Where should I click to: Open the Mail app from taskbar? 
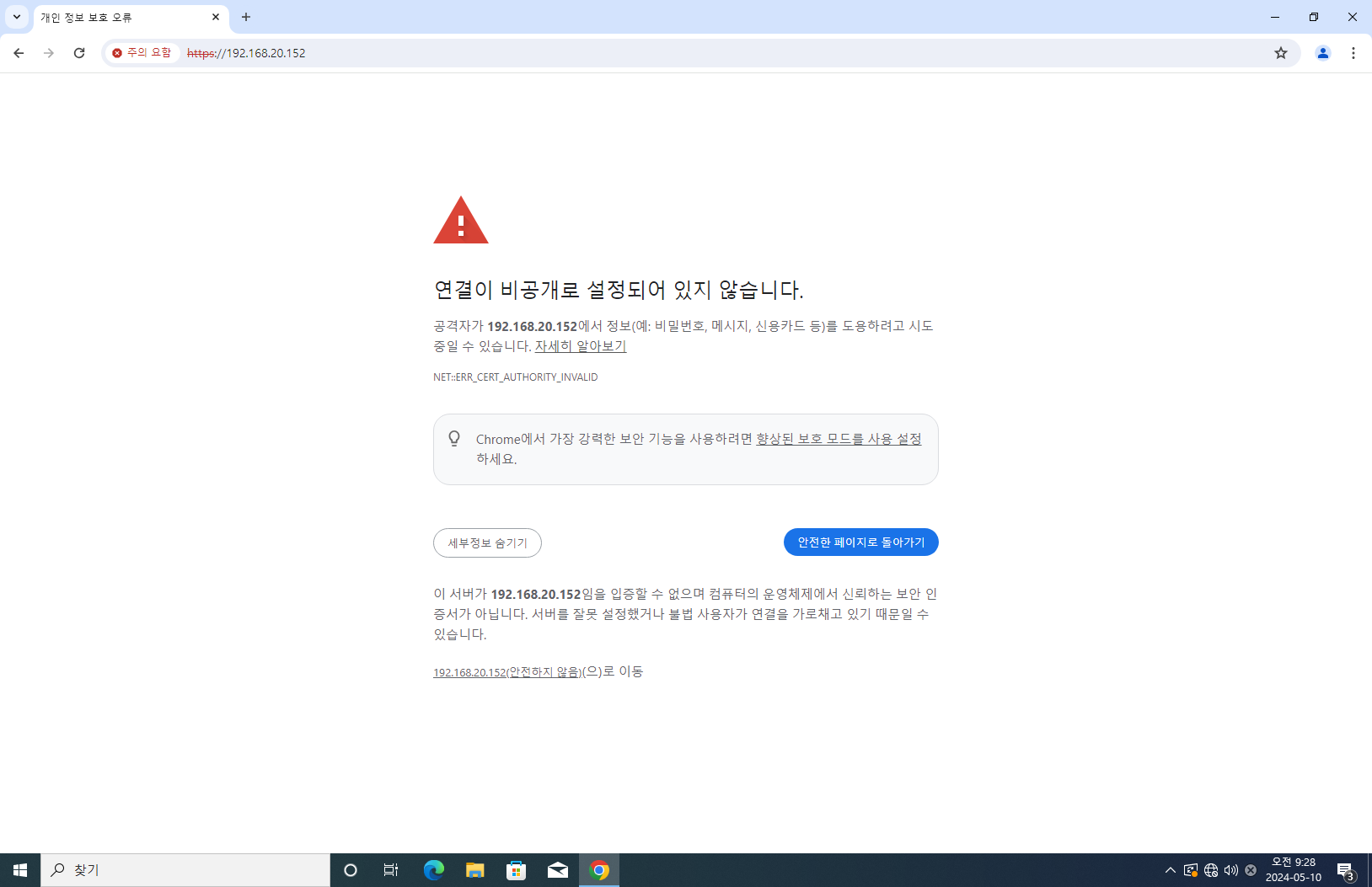[558, 870]
